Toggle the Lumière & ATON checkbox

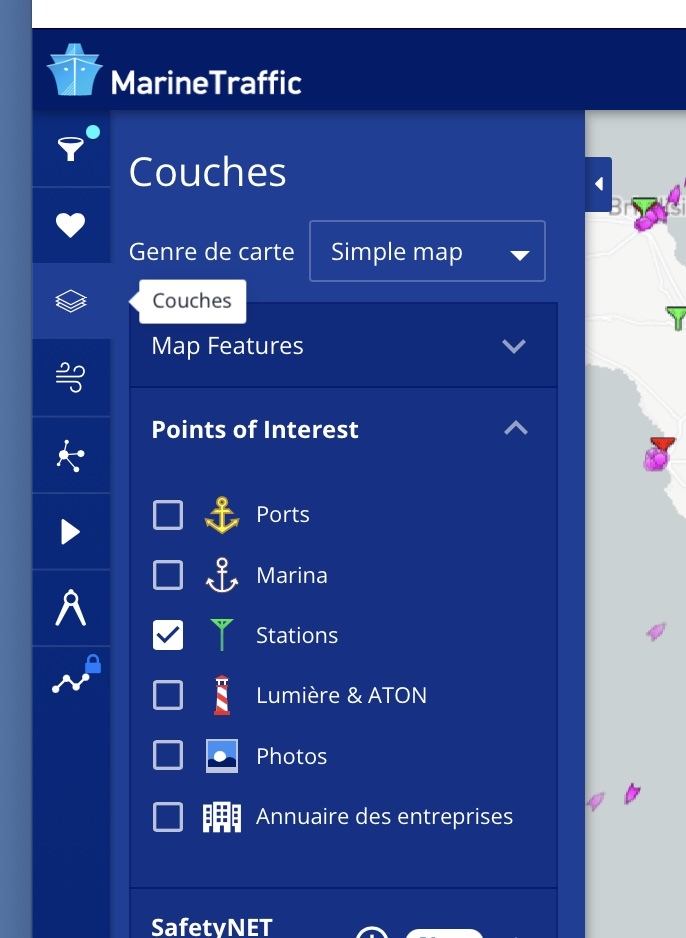click(168, 695)
